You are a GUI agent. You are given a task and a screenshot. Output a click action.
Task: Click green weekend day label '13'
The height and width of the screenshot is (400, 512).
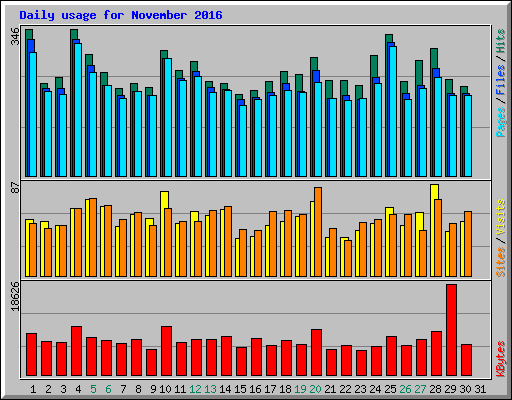[x=210, y=389]
